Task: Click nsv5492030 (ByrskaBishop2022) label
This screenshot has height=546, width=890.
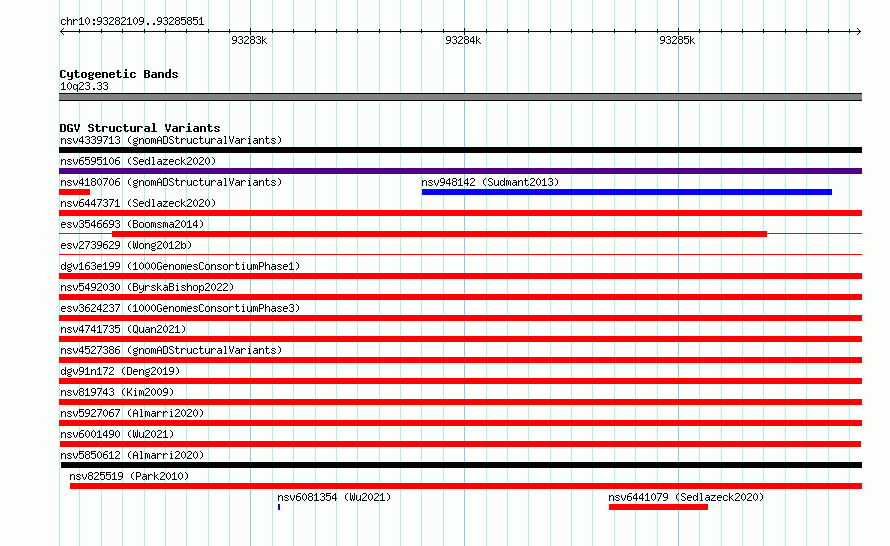Action: pos(147,287)
